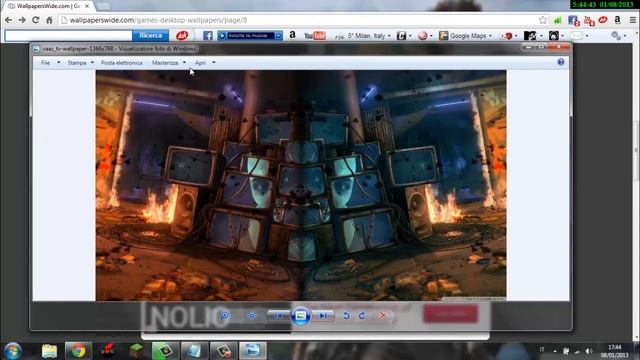
Task: Expand File dropdown arrow
Action: tap(58, 62)
